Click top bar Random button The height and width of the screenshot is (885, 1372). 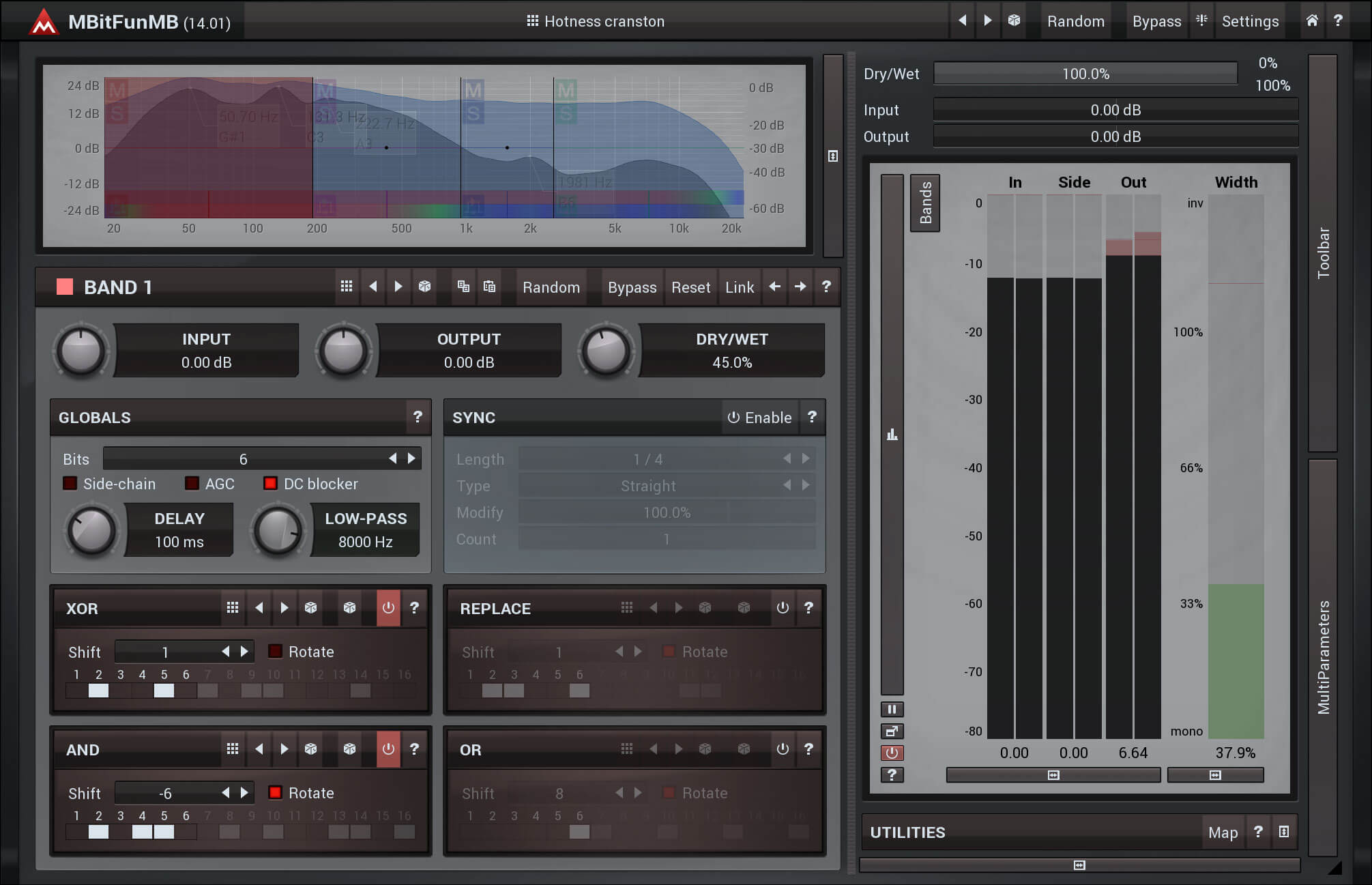pos(1075,21)
